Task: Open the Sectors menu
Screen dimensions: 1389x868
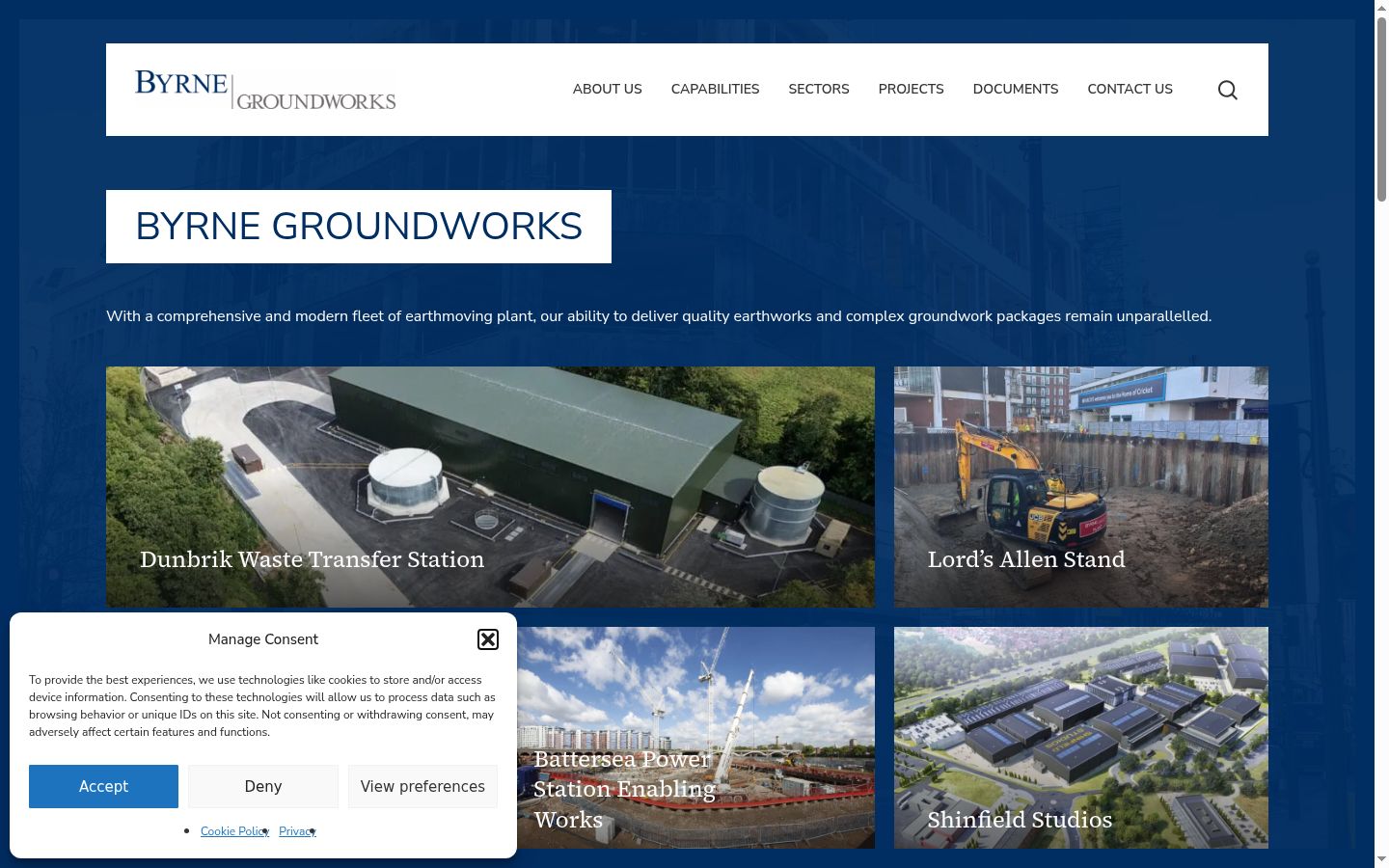Action: click(x=819, y=89)
